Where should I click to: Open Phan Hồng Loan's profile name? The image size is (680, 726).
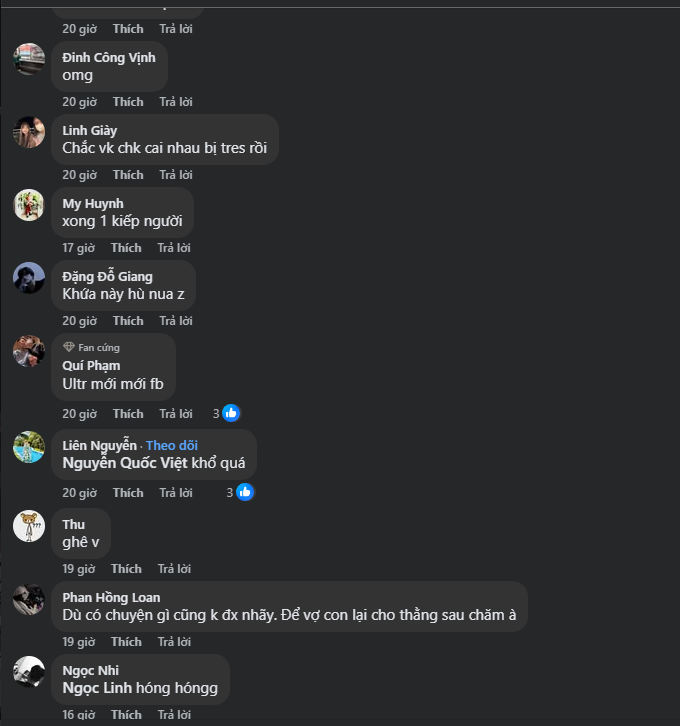[x=111, y=598]
